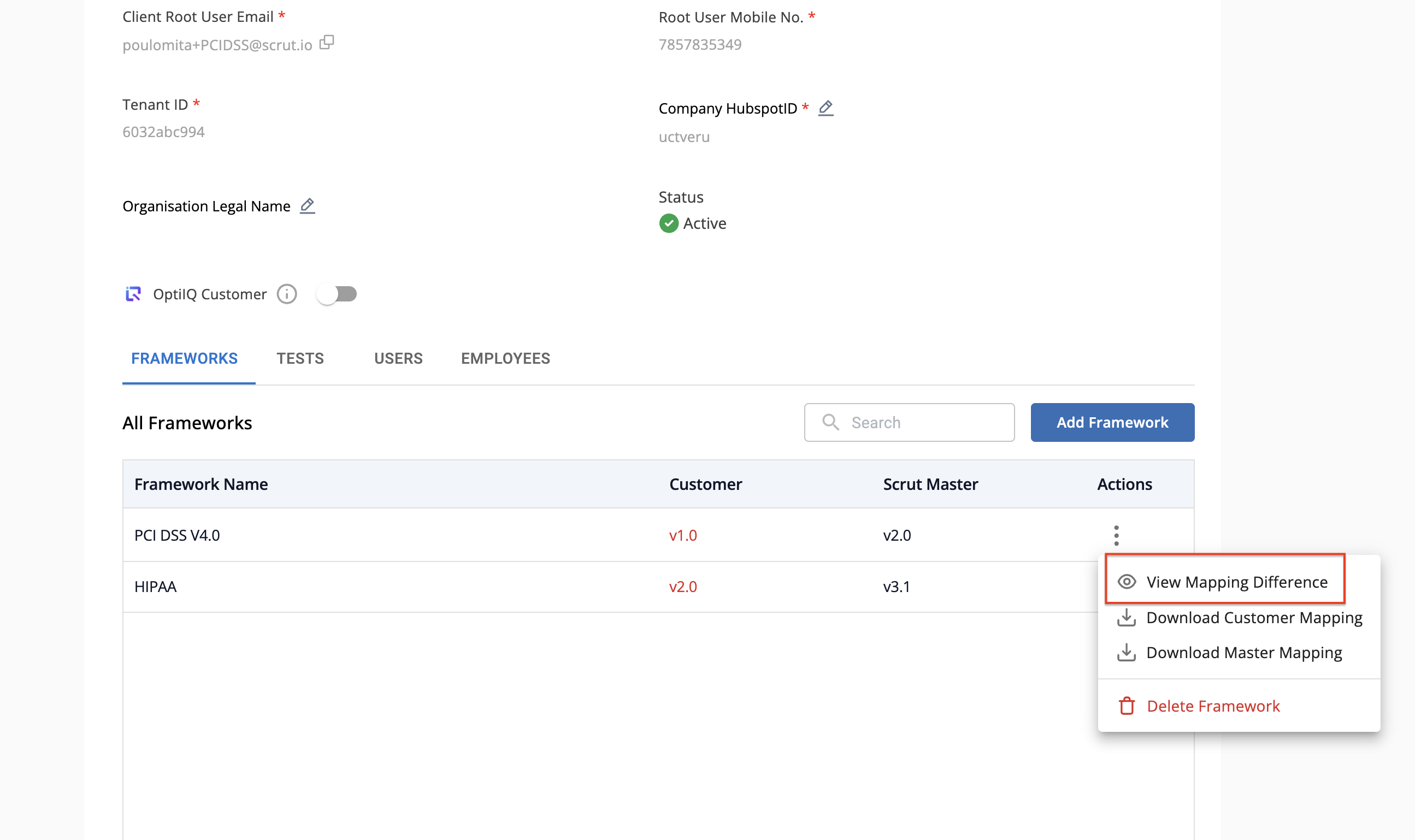Click the OptiIQ Customer logo icon
The width and height of the screenshot is (1415, 840).
pyautogui.click(x=133, y=294)
